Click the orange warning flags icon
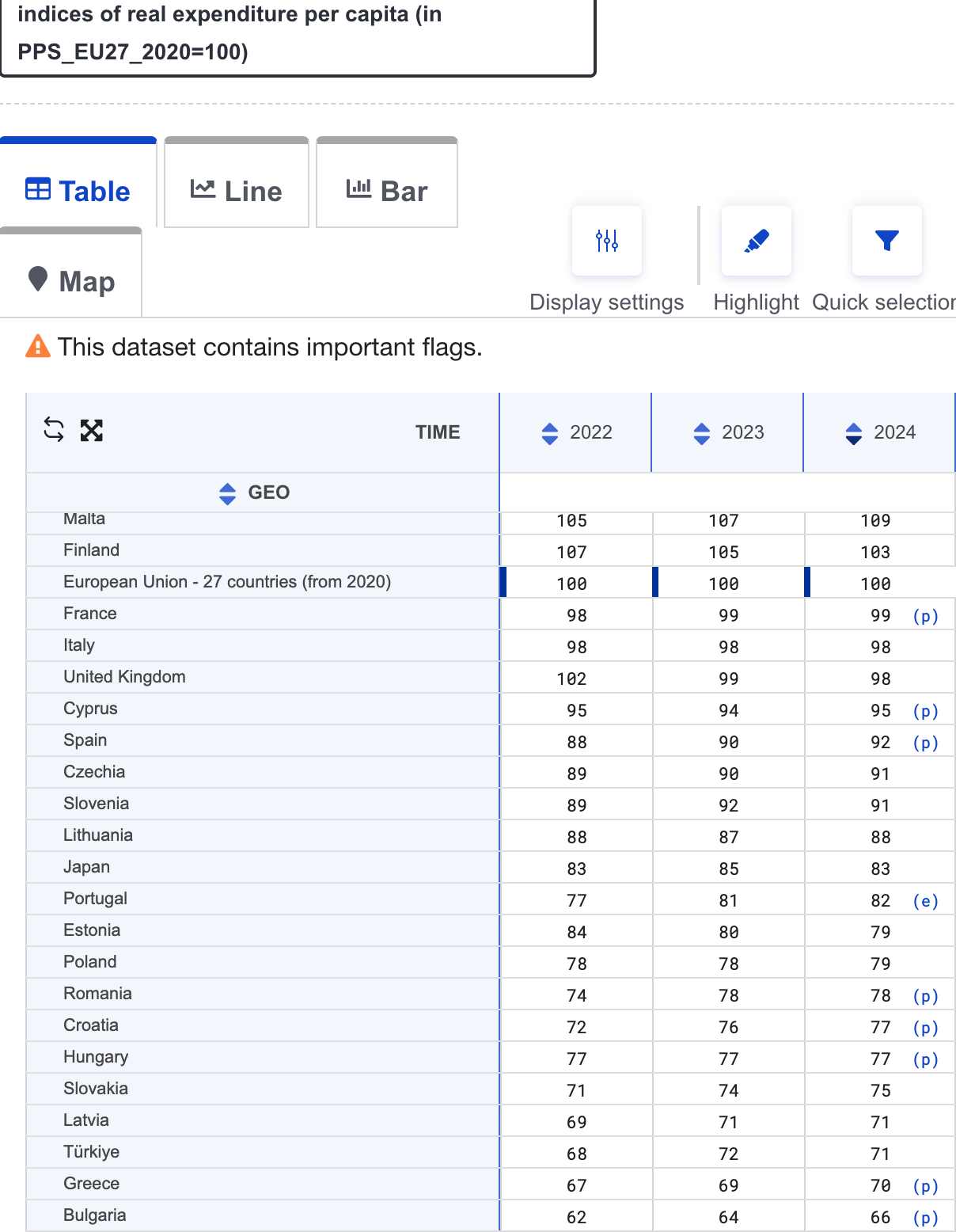Viewport: 956px width, 1232px height. tap(37, 347)
